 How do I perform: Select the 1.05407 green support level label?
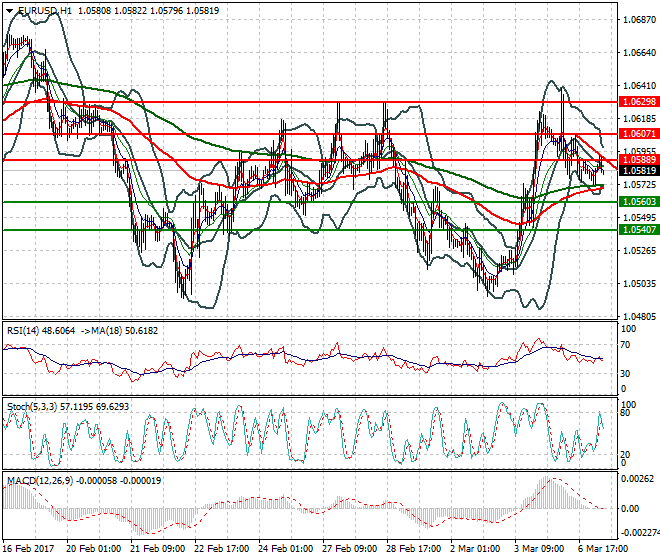(x=639, y=229)
